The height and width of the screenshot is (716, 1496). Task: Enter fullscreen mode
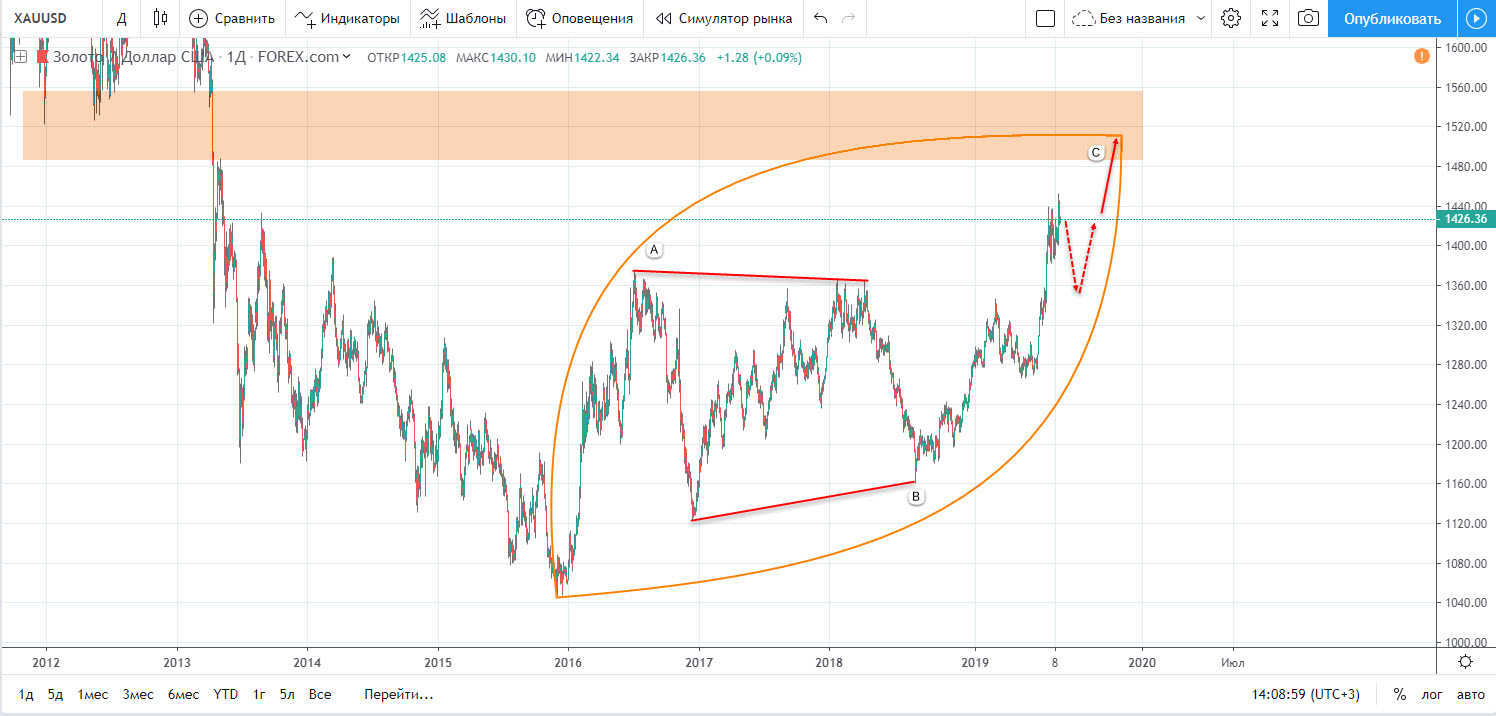tap(1270, 18)
